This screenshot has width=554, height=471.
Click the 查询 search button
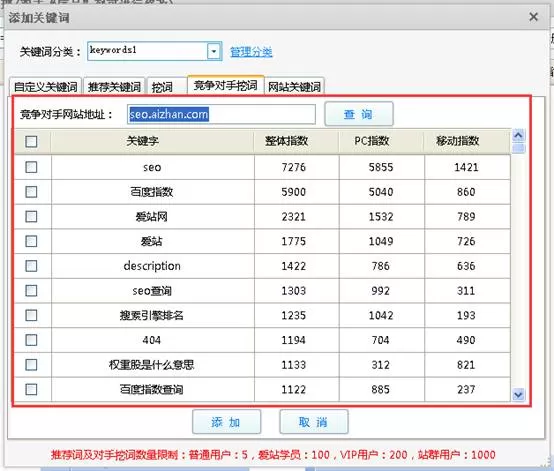click(359, 114)
